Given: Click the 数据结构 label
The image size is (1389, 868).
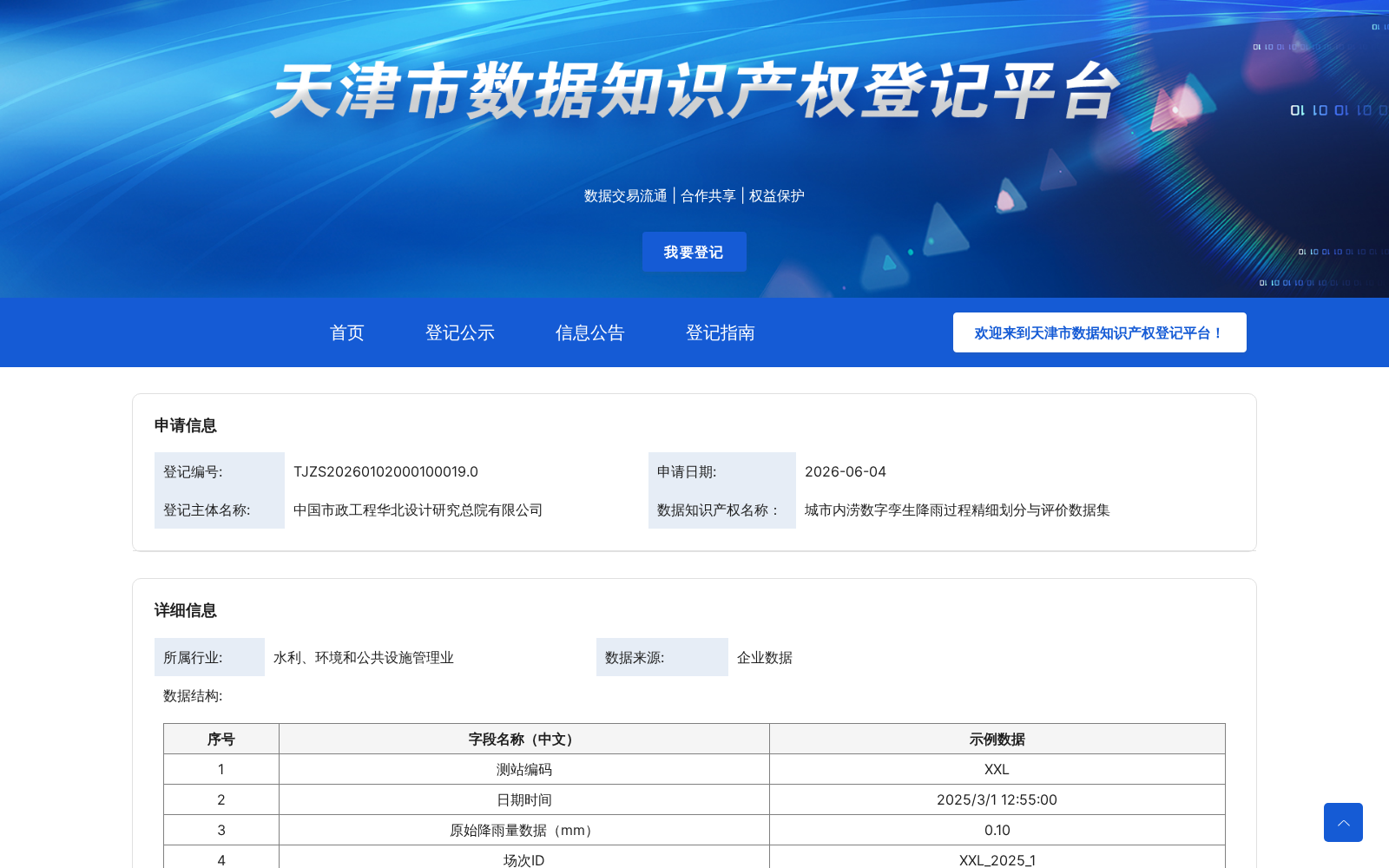Looking at the screenshot, I should 193,695.
